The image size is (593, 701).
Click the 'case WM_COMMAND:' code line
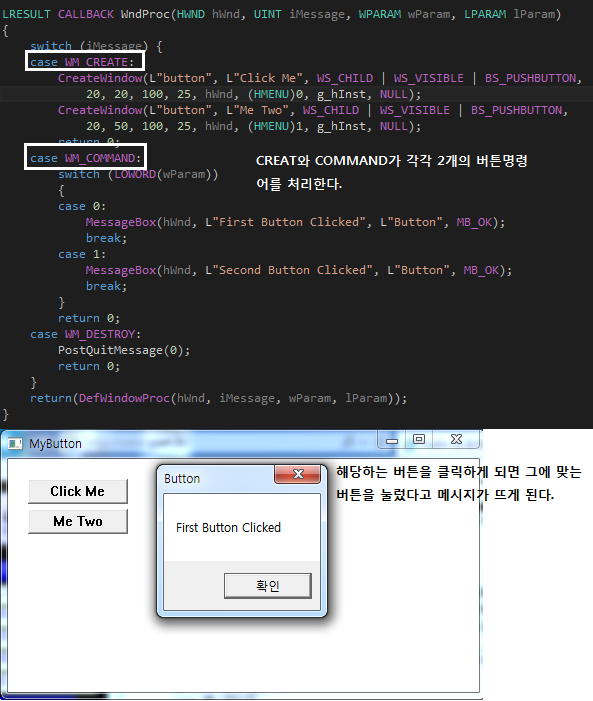[x=85, y=158]
